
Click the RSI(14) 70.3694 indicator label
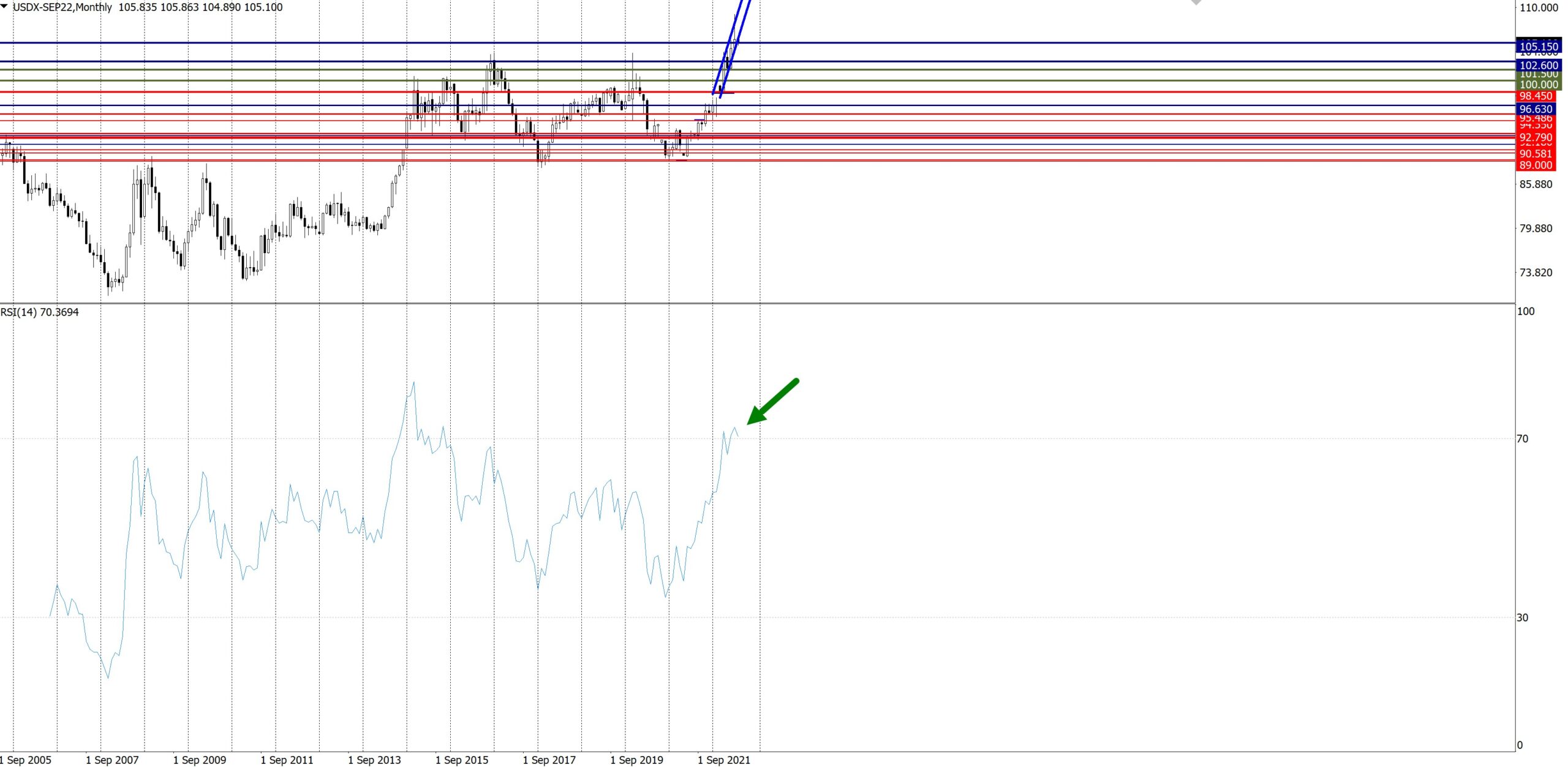pyautogui.click(x=40, y=312)
